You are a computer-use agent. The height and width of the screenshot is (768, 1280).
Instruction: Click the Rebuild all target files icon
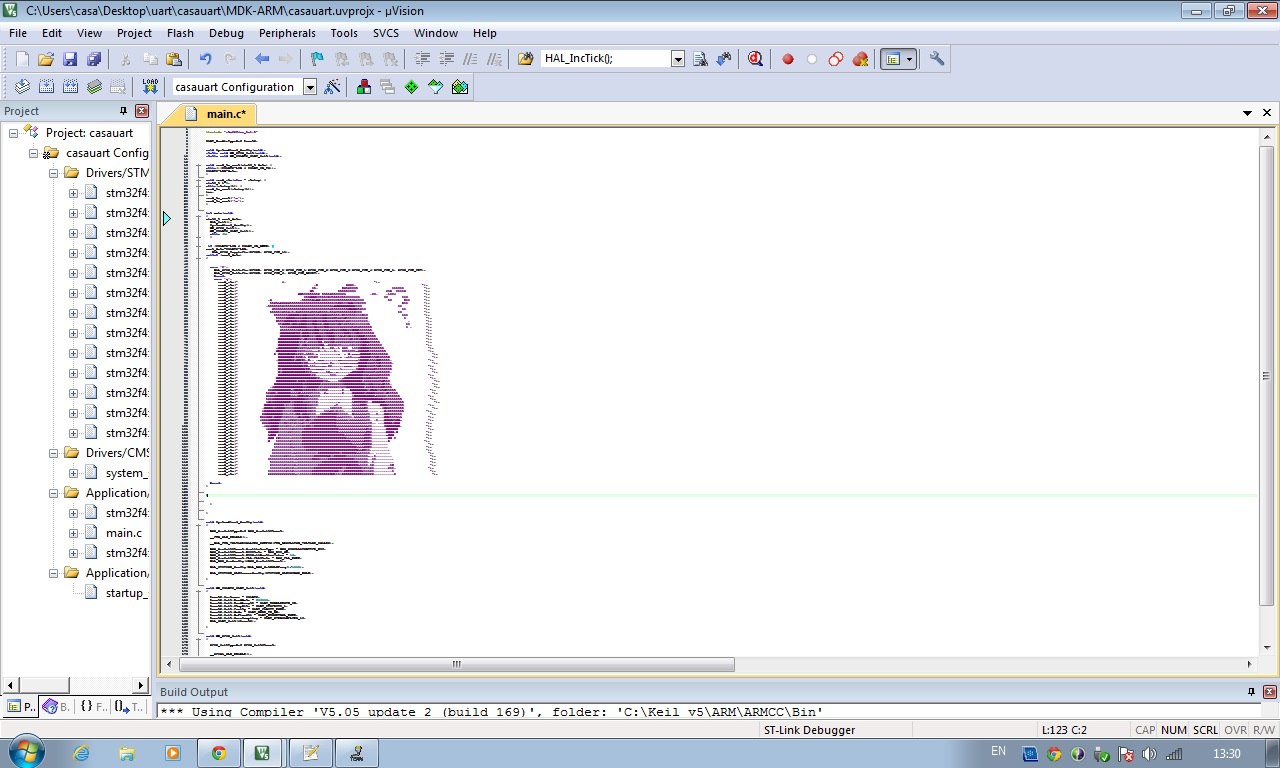click(70, 87)
